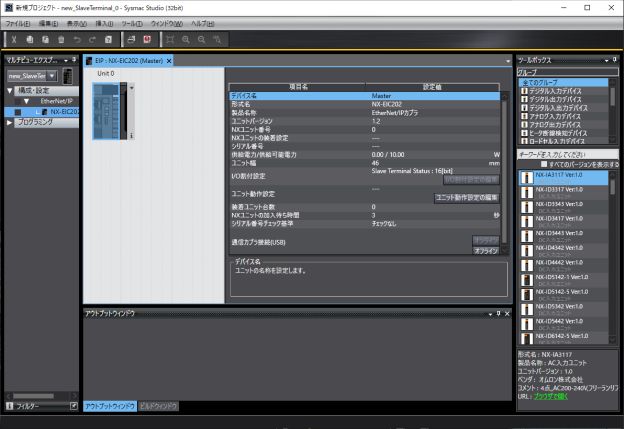Click the ユニット動作設定の編集 button
This screenshot has height=429, width=624.
click(466, 197)
